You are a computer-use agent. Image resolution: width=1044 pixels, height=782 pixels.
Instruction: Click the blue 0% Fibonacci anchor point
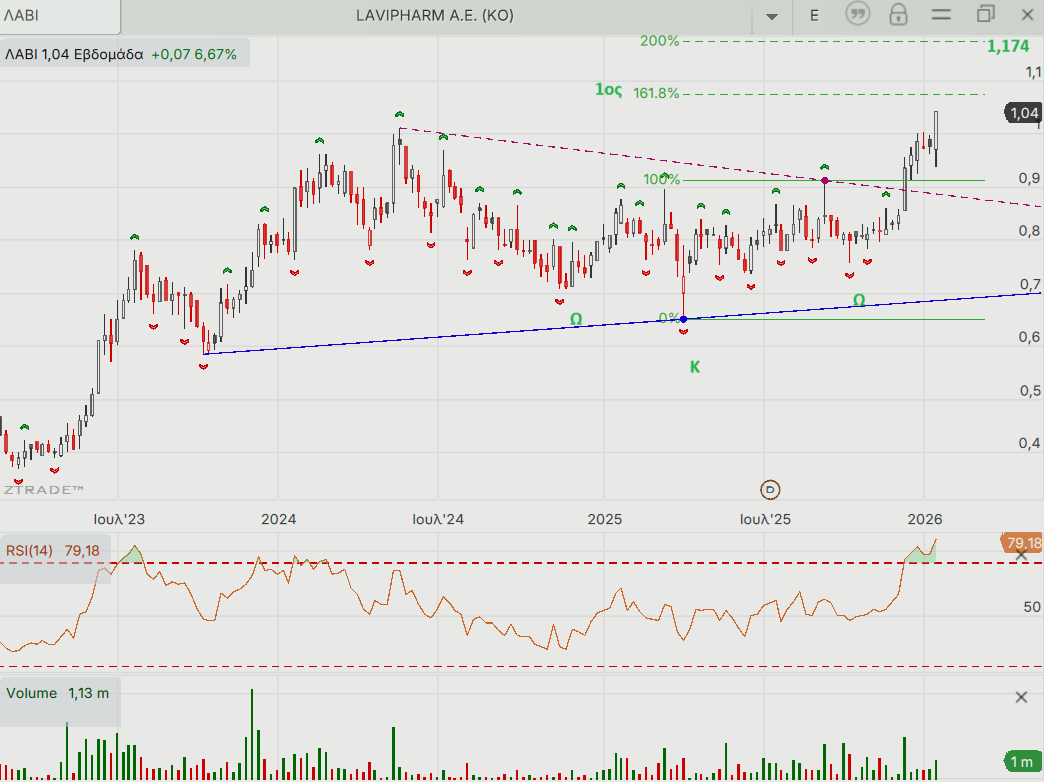683,319
